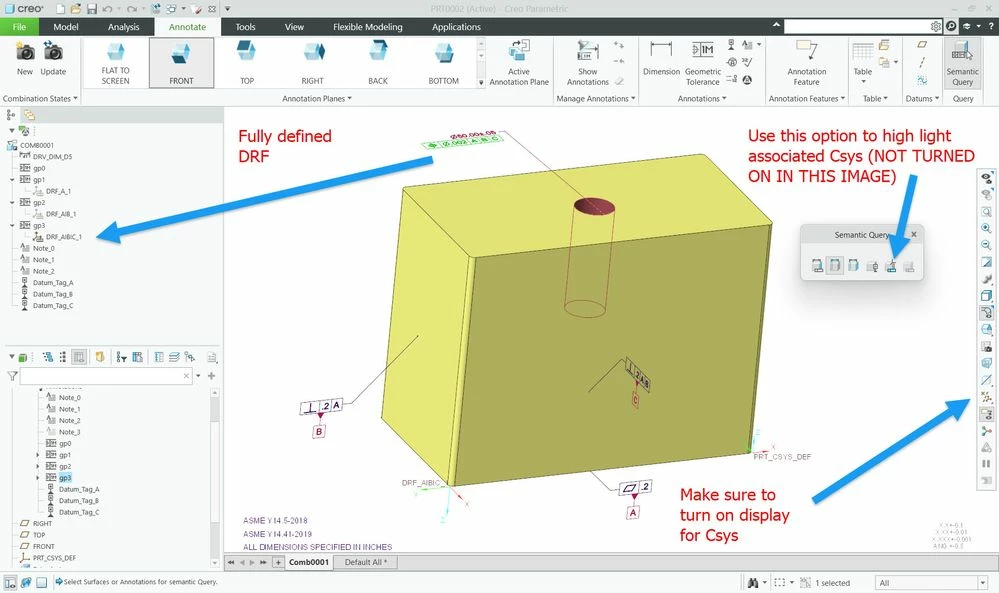This screenshot has height=593, width=999.
Task: Click the first icon in Semantic Query popup
Action: point(817,266)
